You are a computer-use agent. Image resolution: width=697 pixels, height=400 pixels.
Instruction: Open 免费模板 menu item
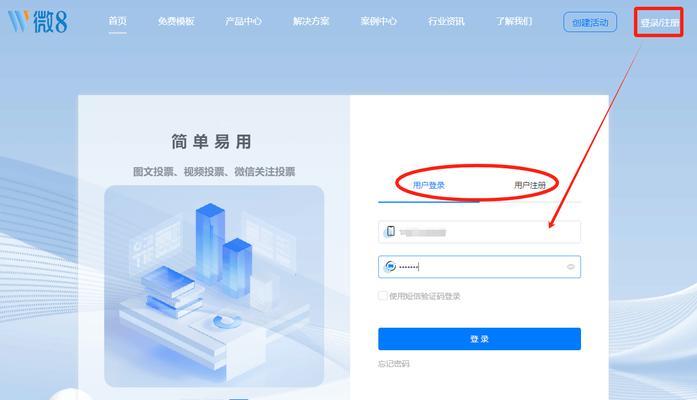(176, 21)
